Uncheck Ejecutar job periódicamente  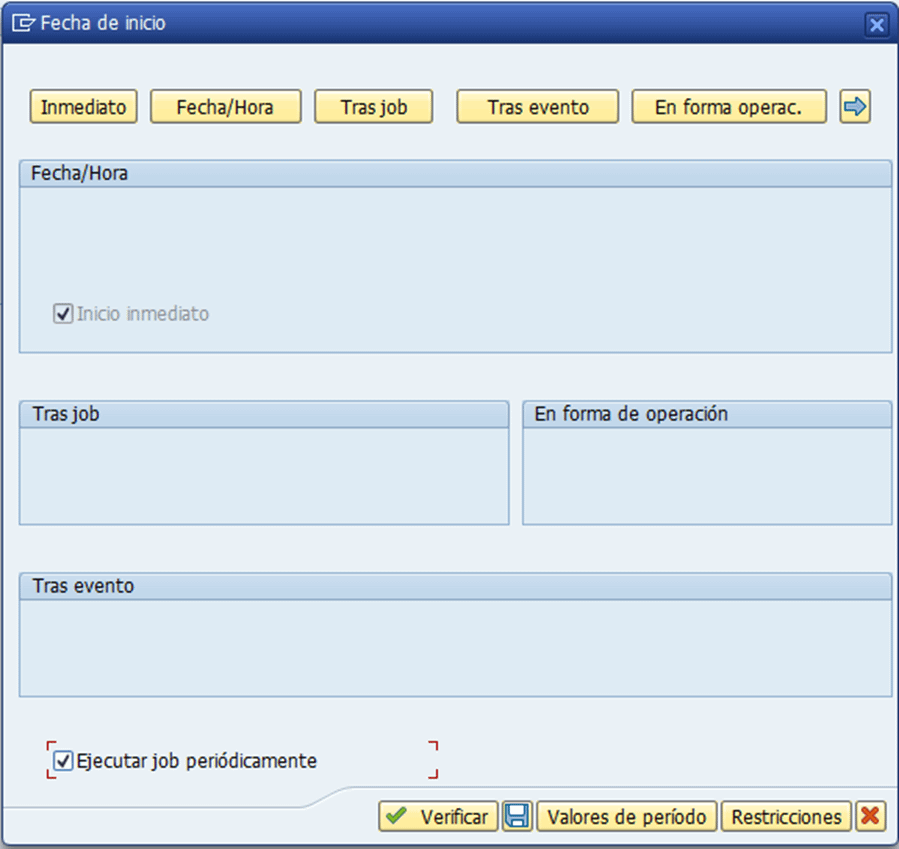(63, 761)
